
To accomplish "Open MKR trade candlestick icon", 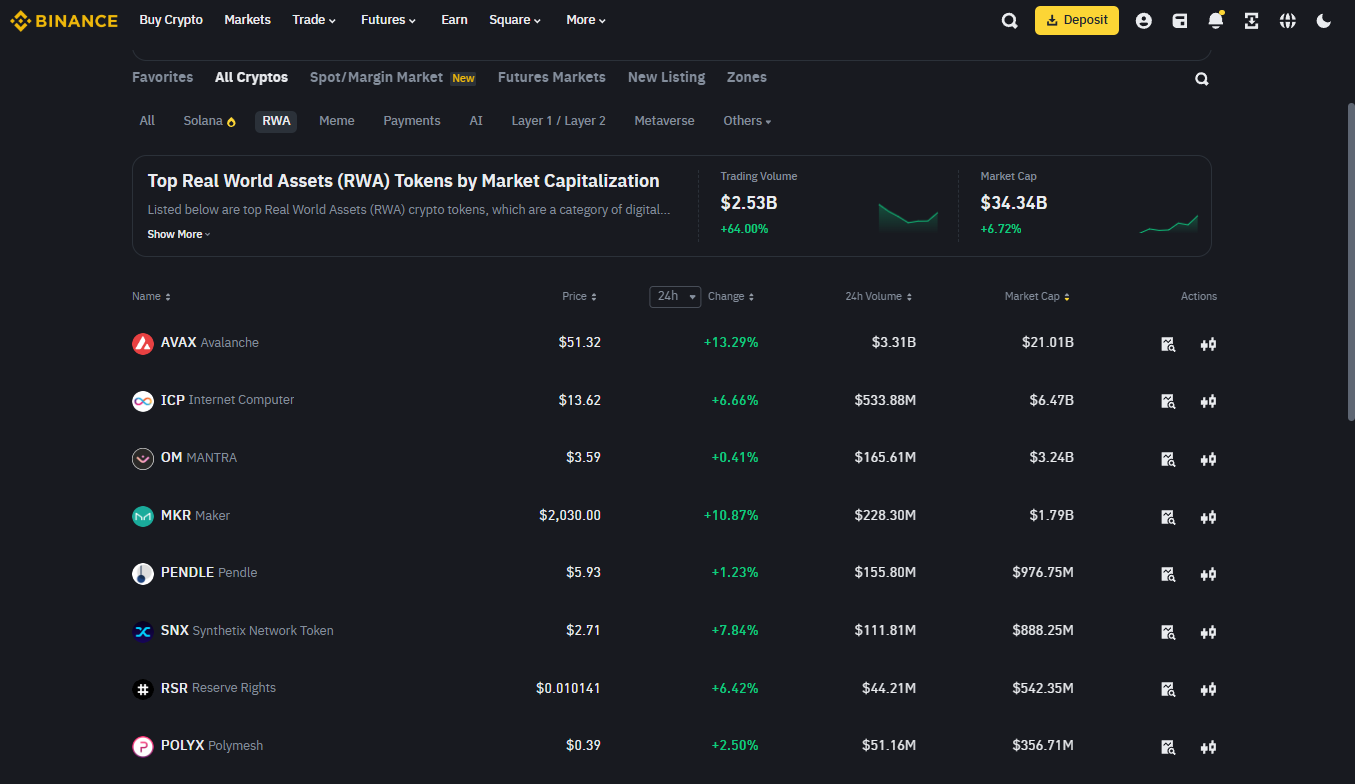I will (1208, 517).
